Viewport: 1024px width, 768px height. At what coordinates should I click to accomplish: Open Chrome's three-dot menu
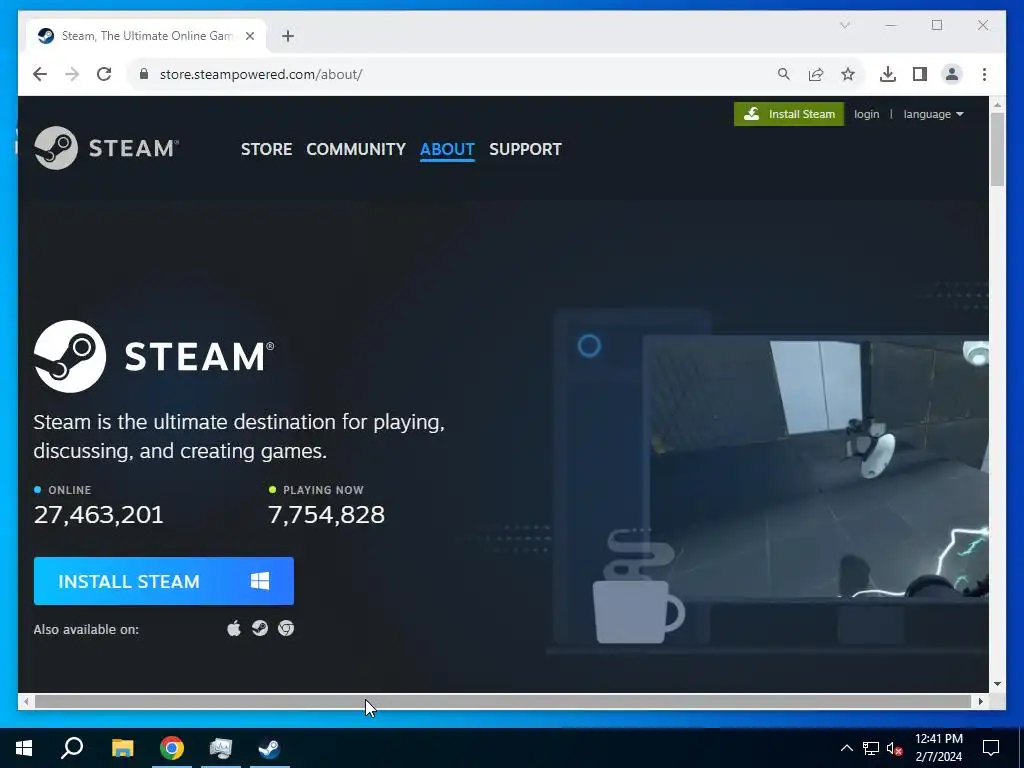click(984, 74)
